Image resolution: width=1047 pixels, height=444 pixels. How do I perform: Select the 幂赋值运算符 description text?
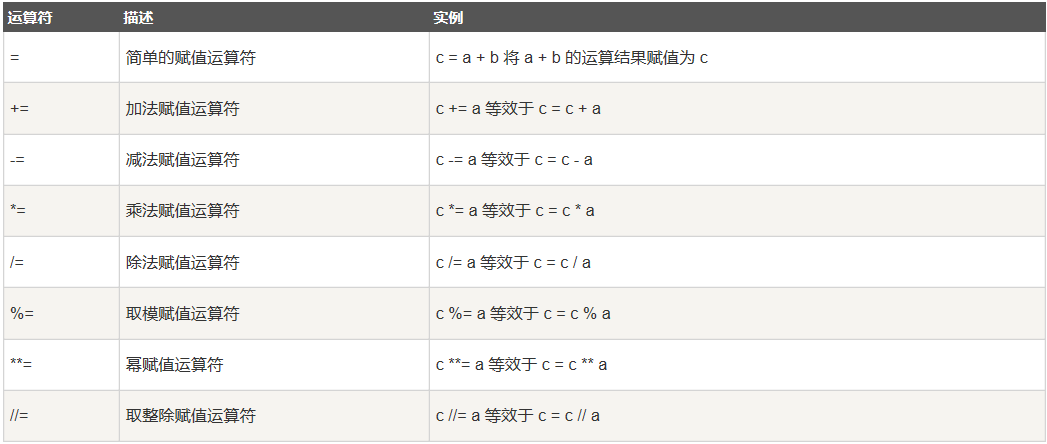(174, 365)
